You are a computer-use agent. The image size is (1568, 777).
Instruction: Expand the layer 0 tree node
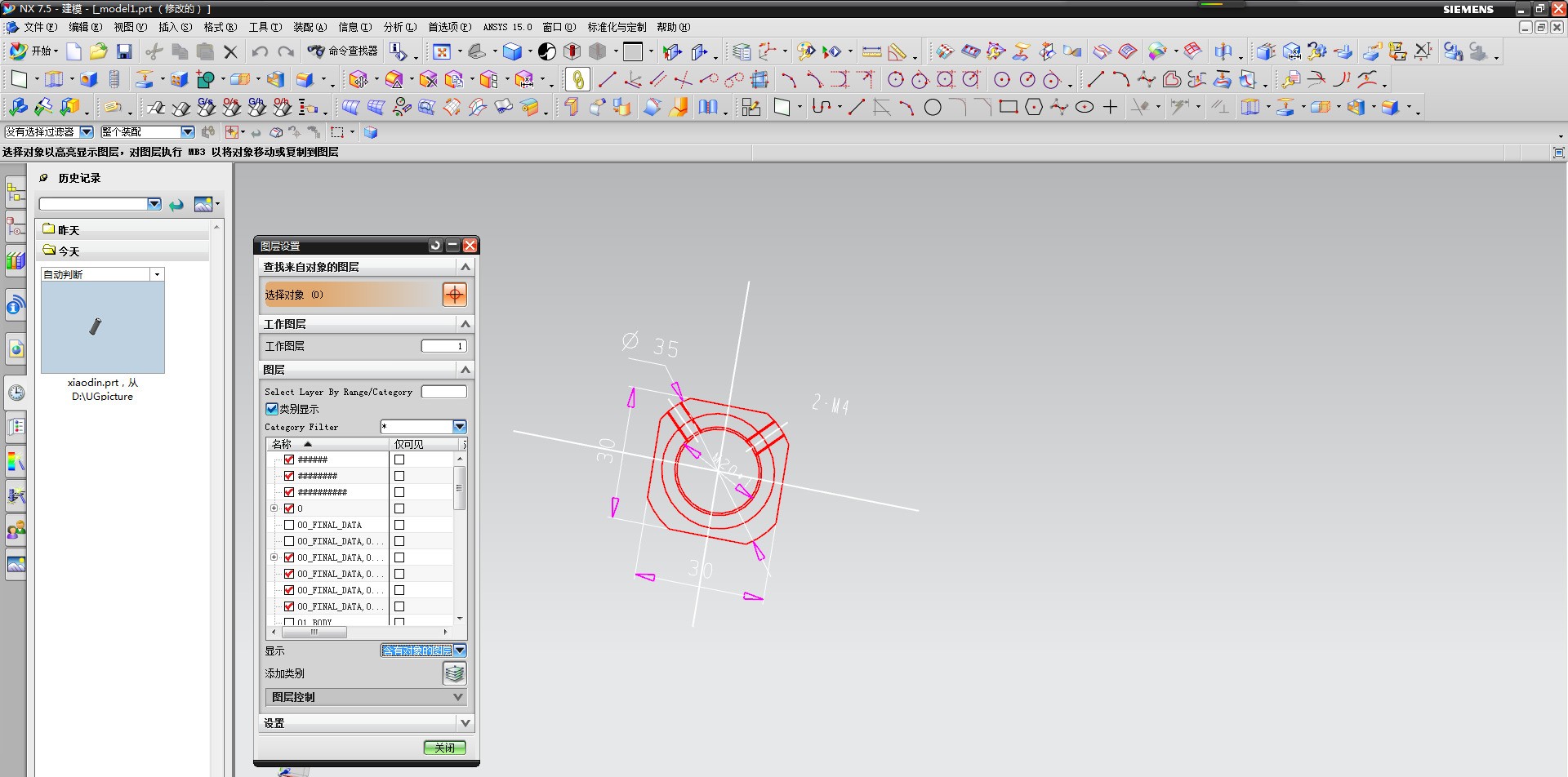(x=274, y=508)
